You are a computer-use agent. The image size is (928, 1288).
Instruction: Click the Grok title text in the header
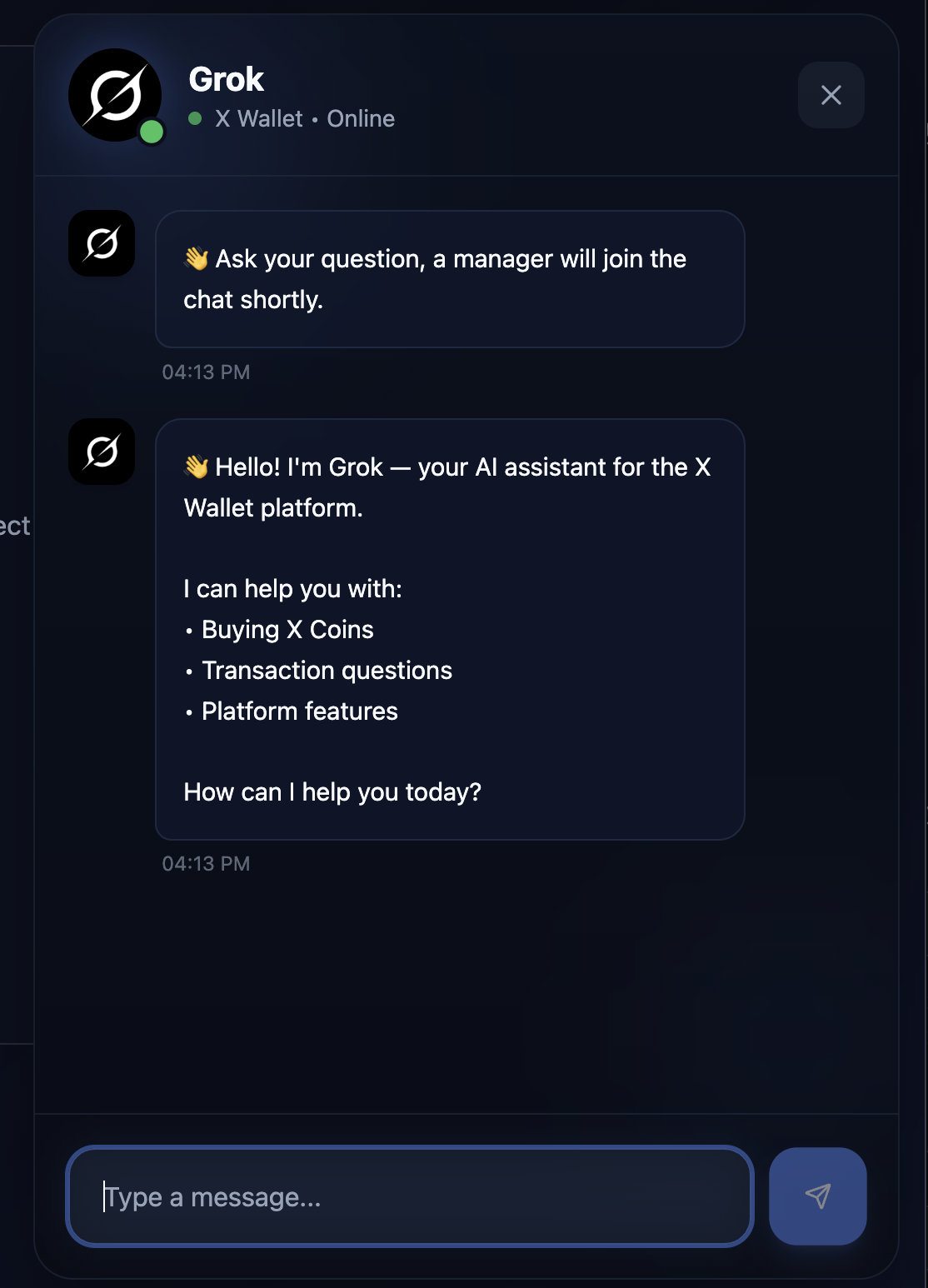(226, 79)
